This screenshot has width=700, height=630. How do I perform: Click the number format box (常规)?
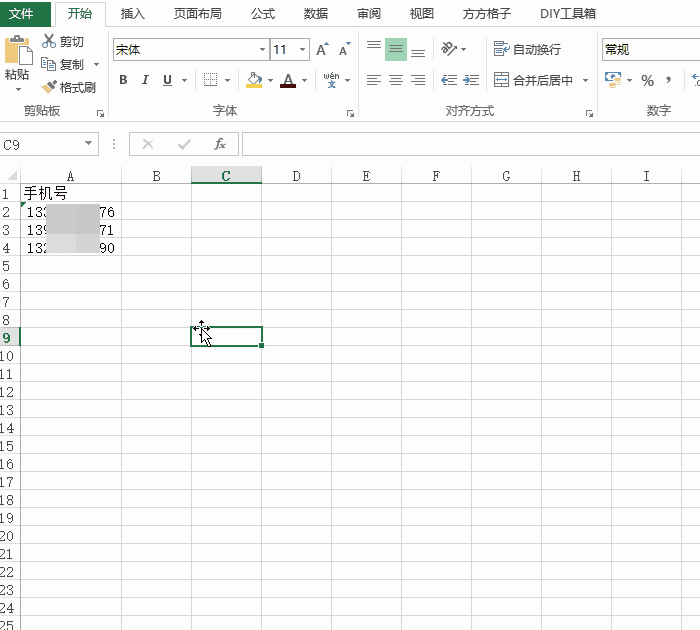tap(650, 49)
